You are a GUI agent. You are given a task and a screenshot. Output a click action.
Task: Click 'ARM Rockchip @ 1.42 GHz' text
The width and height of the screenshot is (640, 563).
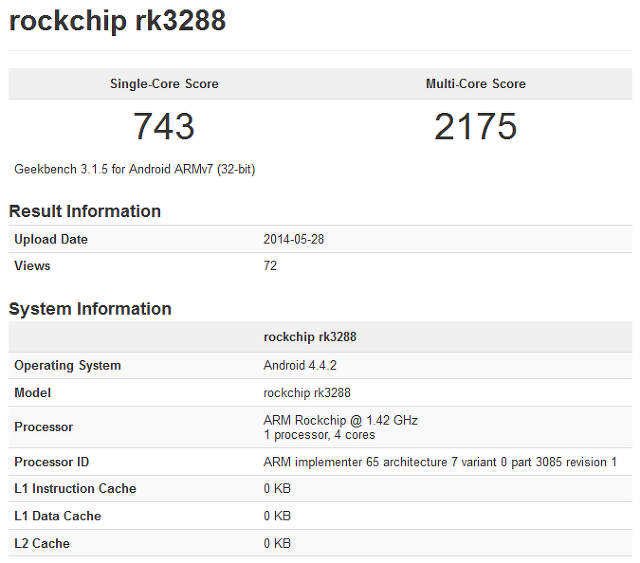point(340,420)
